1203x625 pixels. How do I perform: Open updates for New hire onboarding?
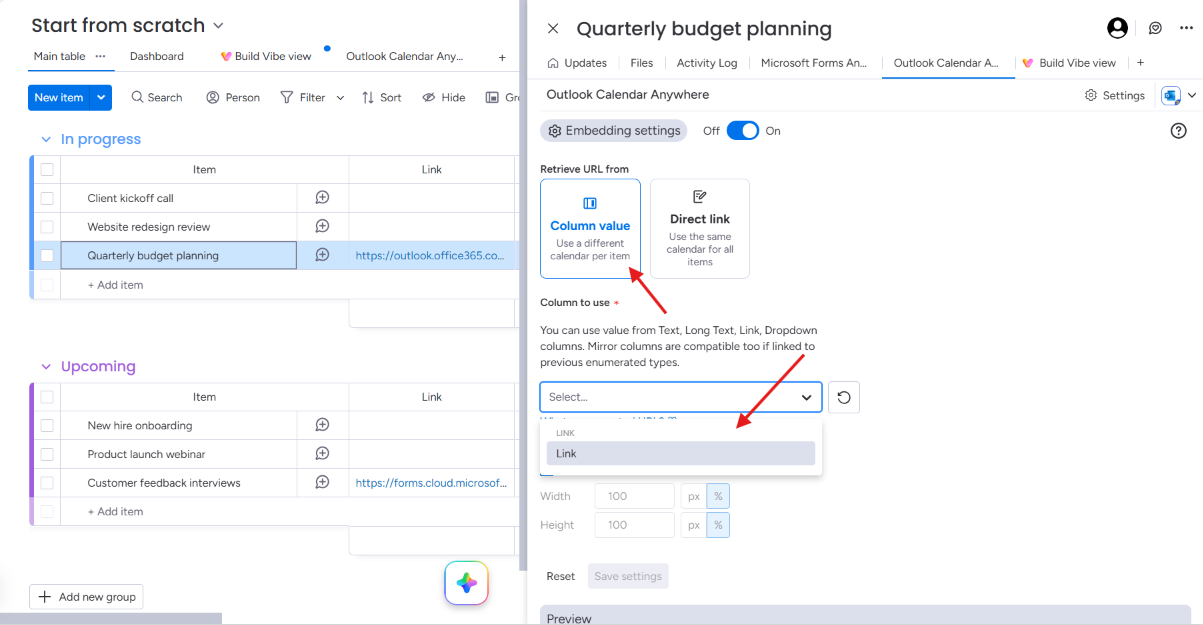coord(322,425)
